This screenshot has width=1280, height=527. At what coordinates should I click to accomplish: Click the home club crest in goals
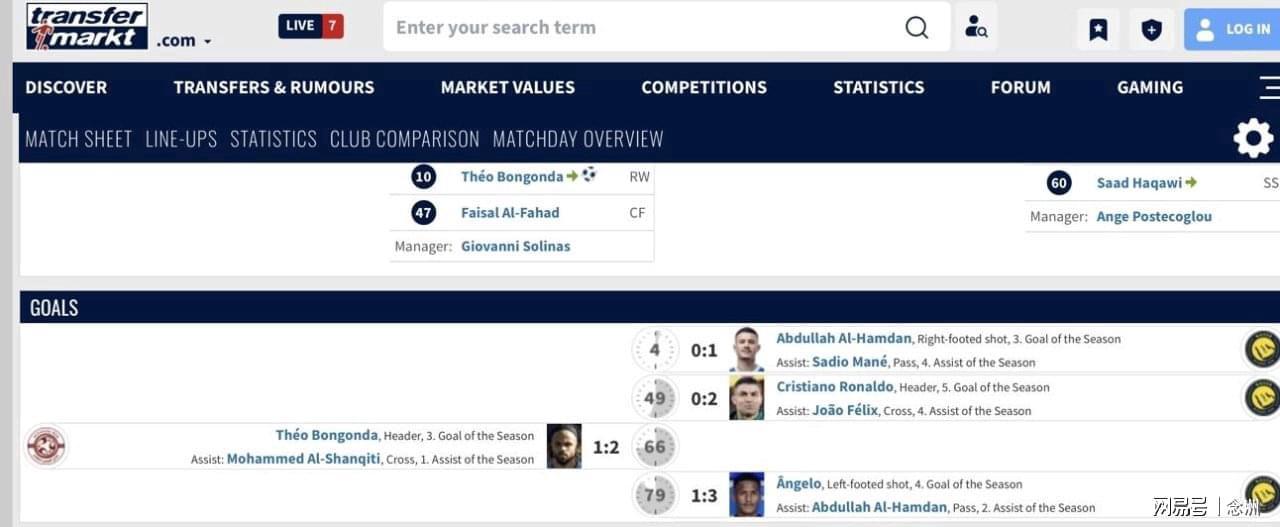point(46,446)
